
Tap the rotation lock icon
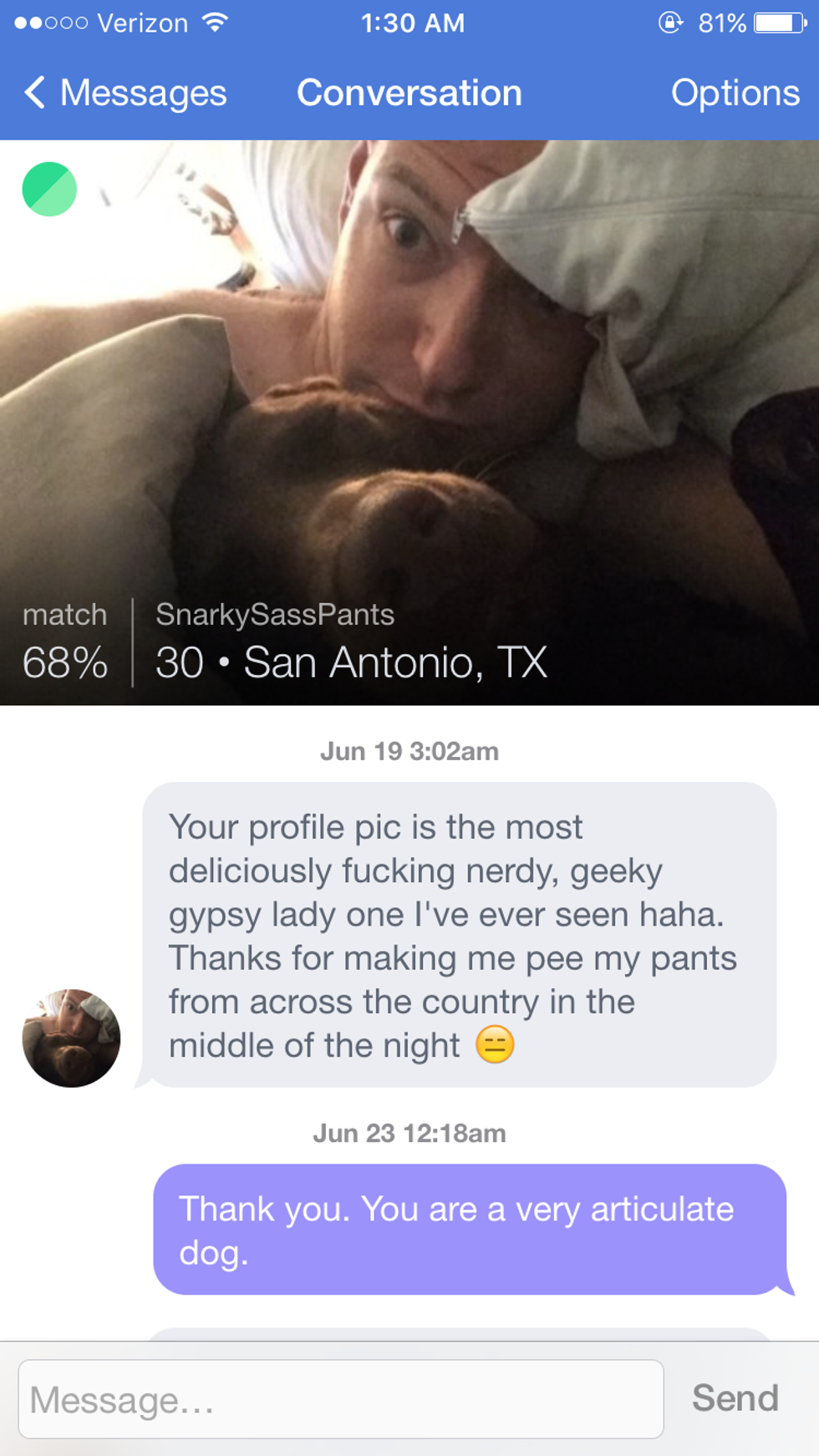[x=670, y=23]
